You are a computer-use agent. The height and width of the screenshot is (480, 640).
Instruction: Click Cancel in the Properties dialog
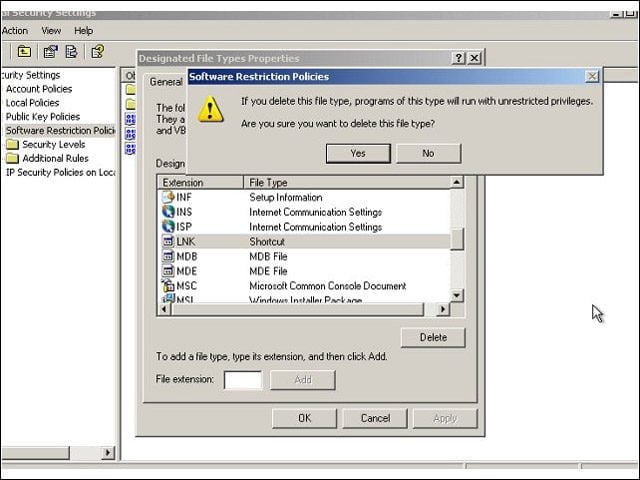point(375,418)
